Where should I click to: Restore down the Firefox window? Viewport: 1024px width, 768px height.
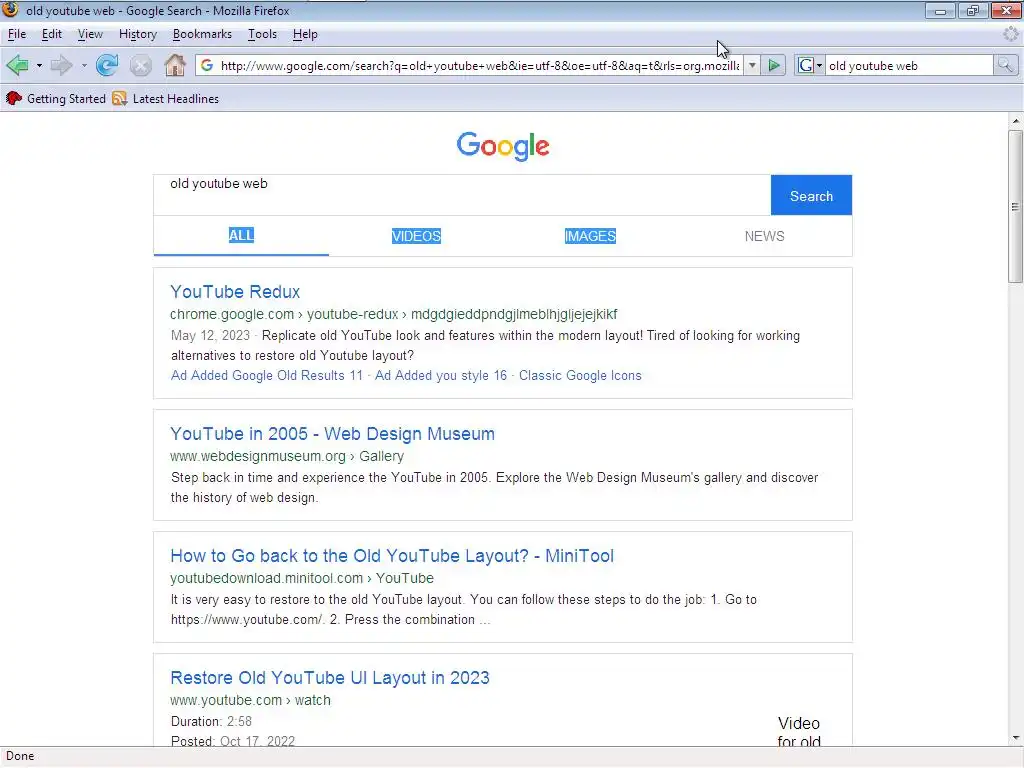tap(973, 10)
